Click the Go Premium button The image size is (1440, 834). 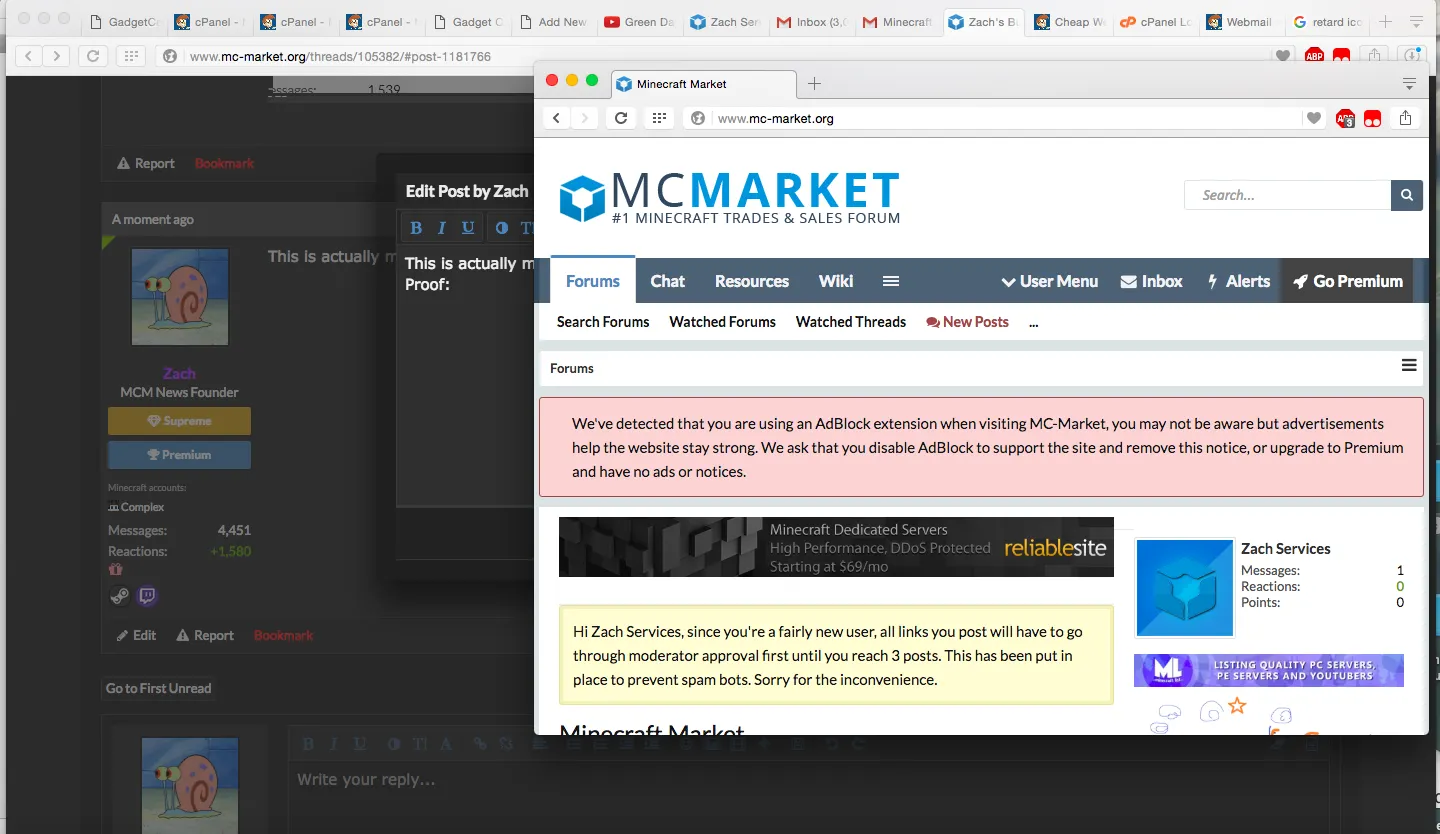click(x=1348, y=281)
